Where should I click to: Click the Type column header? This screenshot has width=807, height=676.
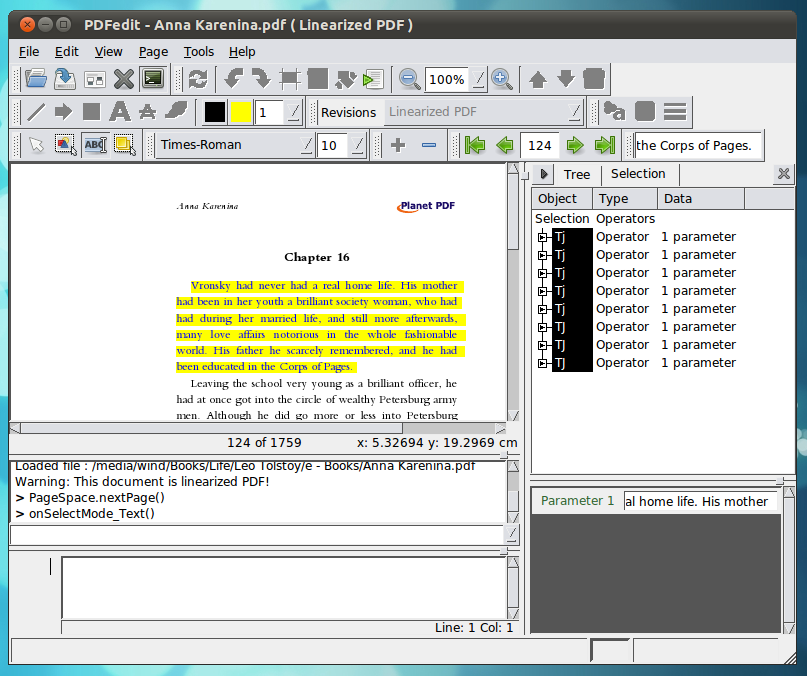coord(625,199)
